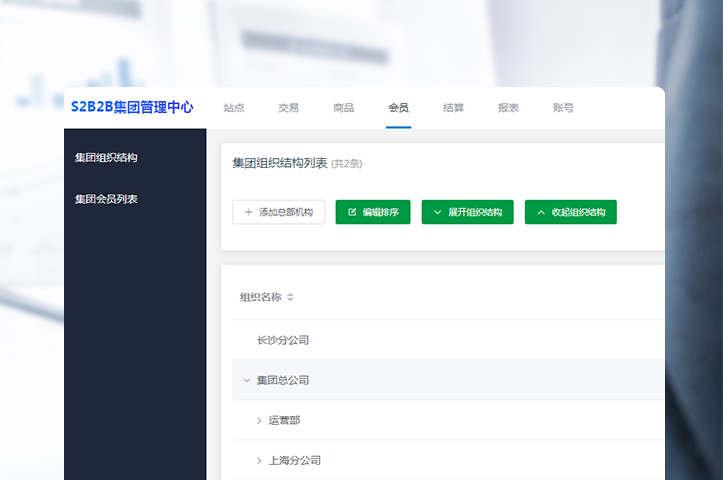This screenshot has width=723, height=480.
Task: Click the edit icon on 编辑排序
Action: coord(352,212)
